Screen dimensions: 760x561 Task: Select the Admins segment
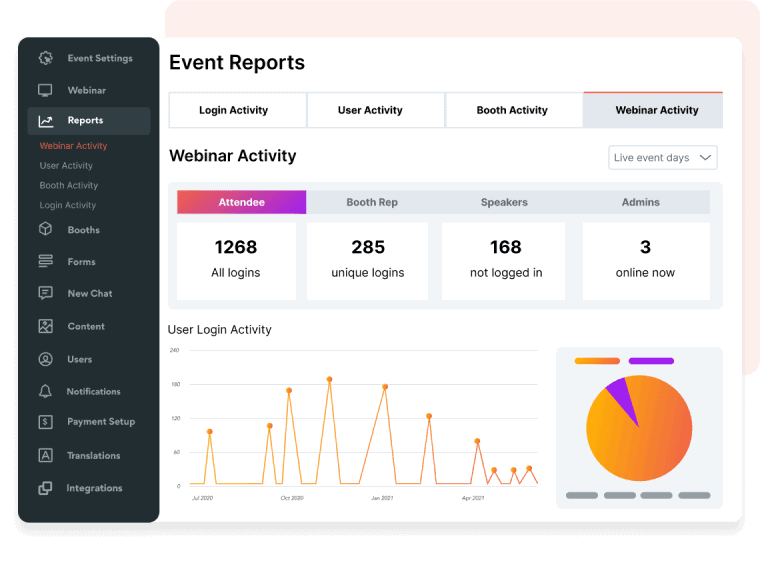point(641,202)
